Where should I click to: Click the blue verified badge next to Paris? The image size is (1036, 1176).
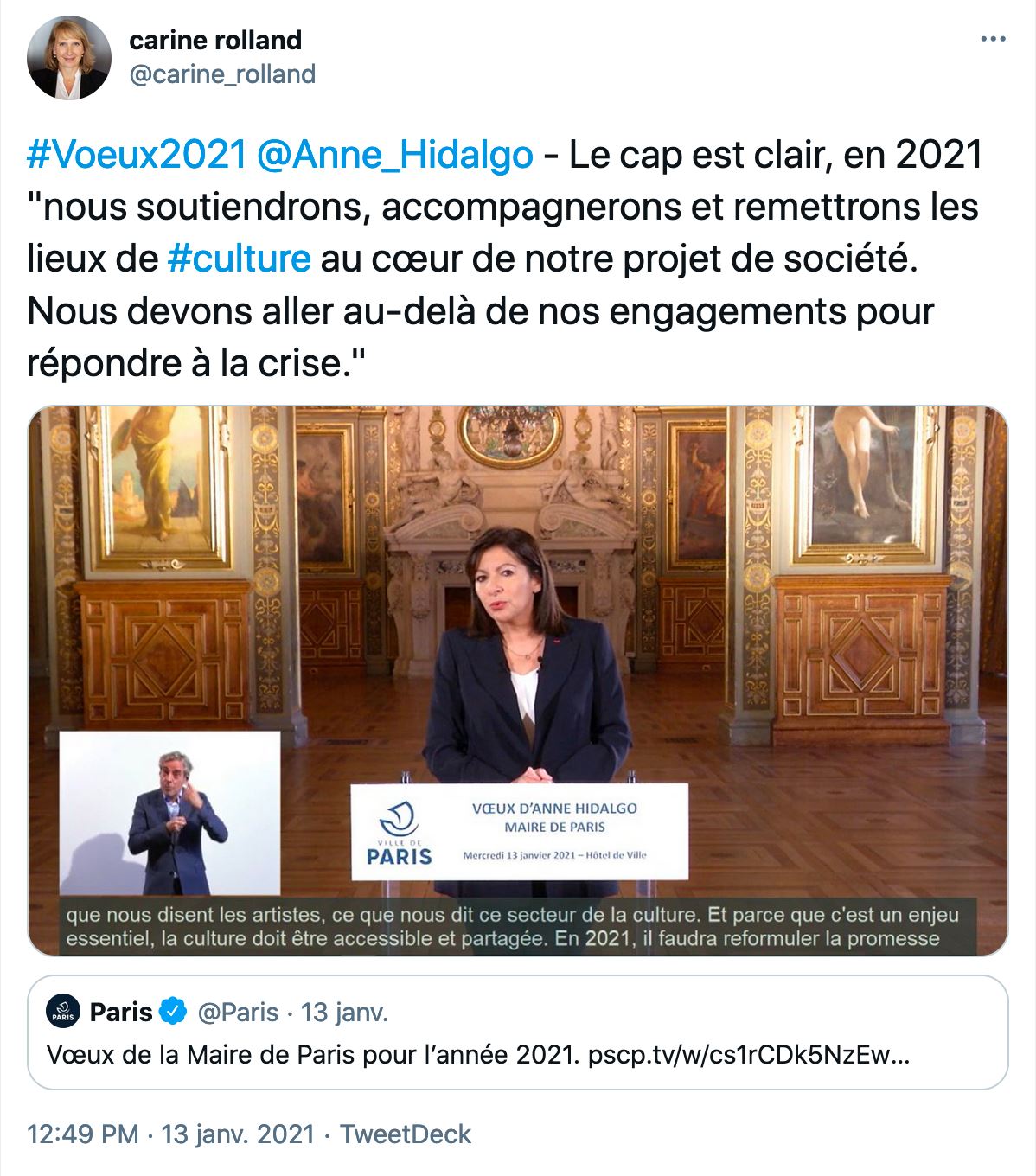174,1012
